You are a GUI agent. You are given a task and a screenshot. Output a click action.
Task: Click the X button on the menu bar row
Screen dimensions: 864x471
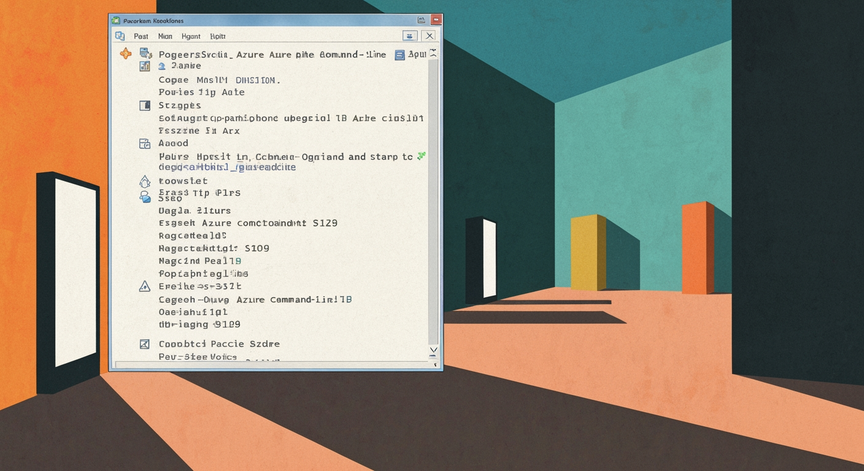(x=429, y=36)
